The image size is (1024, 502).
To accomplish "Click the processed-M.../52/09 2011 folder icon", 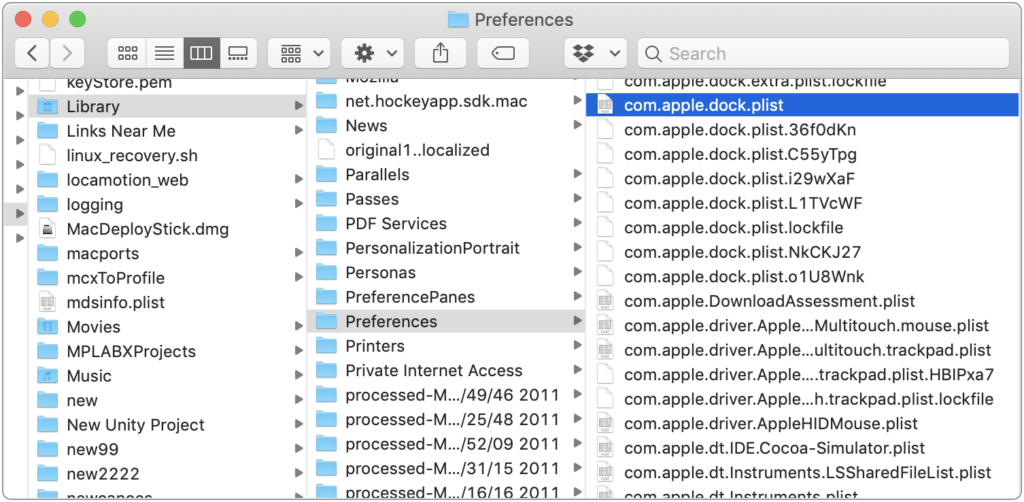I will pyautogui.click(x=327, y=444).
